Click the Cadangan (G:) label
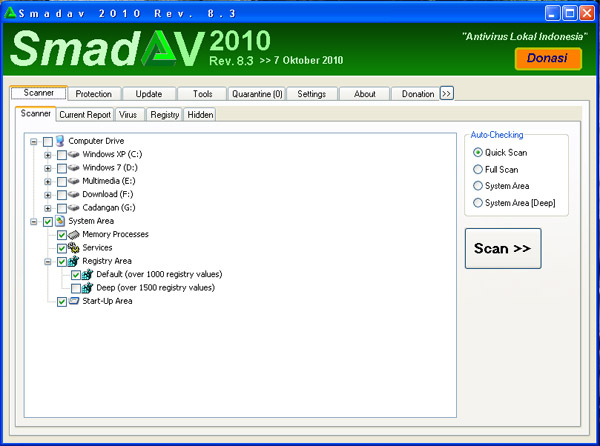This screenshot has height=446, width=600. click(109, 208)
